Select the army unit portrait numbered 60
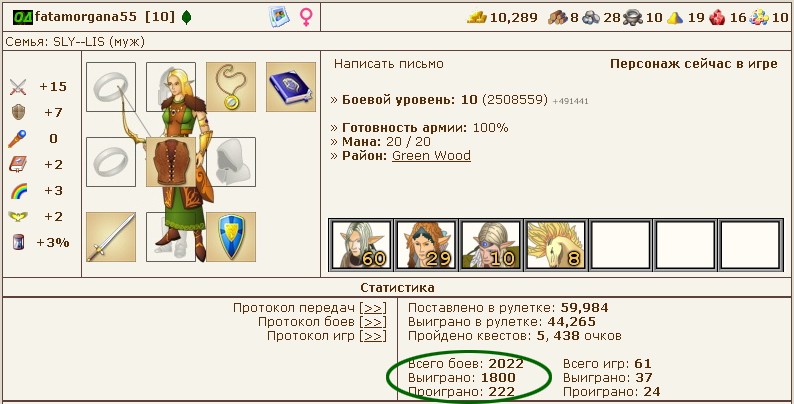This screenshot has height=404, width=794. (361, 245)
